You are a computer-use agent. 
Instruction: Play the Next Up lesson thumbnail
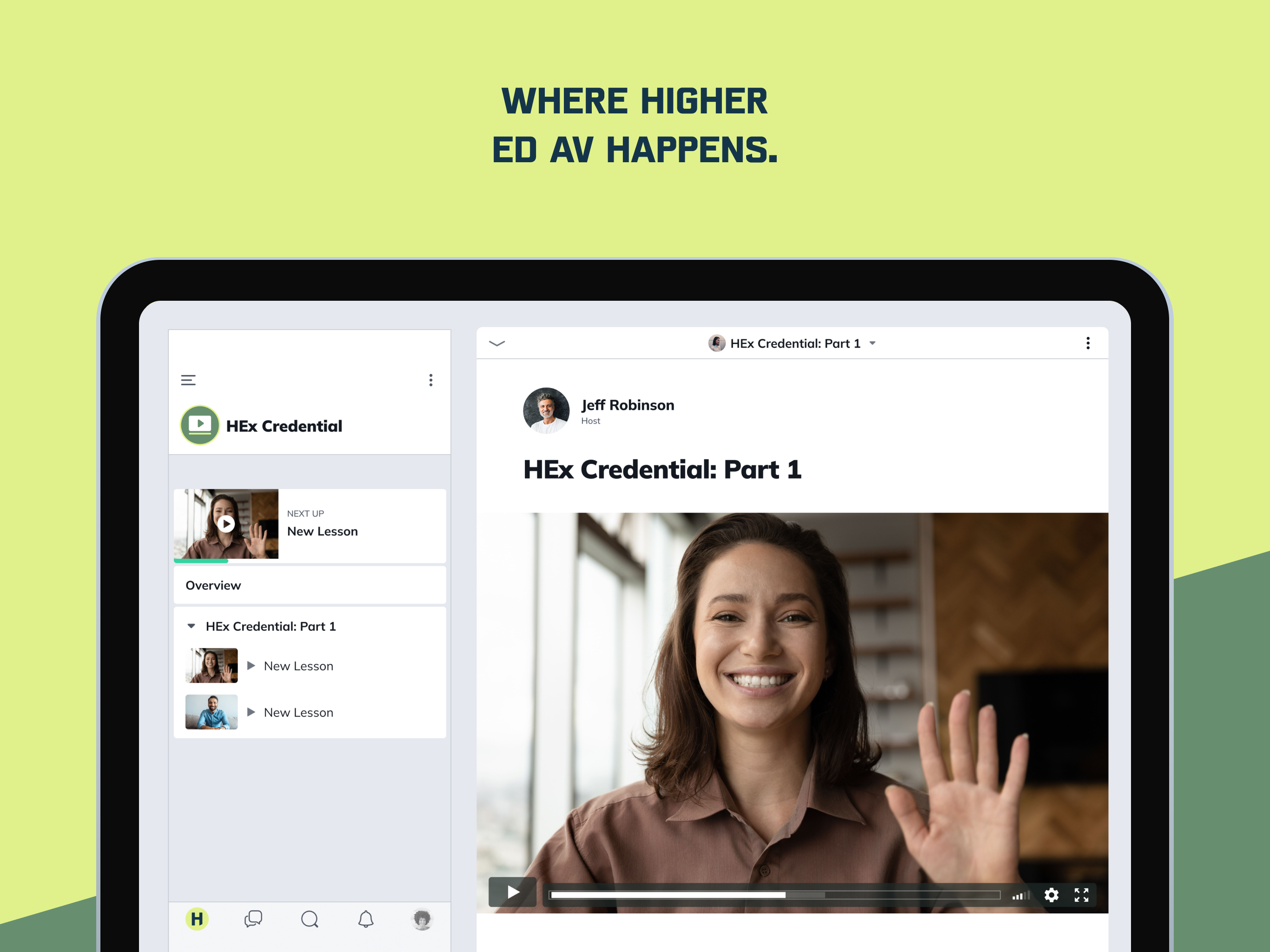(x=226, y=524)
